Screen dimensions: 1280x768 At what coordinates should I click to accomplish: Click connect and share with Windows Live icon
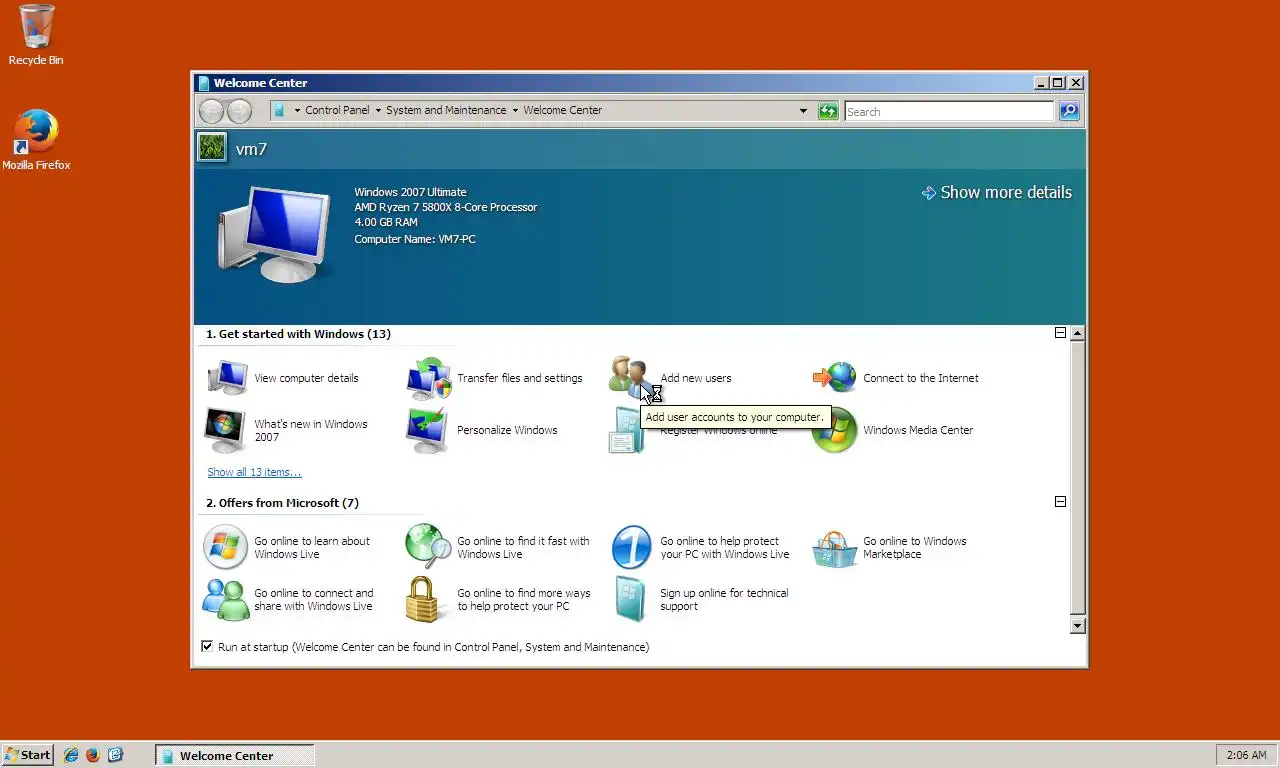point(226,599)
